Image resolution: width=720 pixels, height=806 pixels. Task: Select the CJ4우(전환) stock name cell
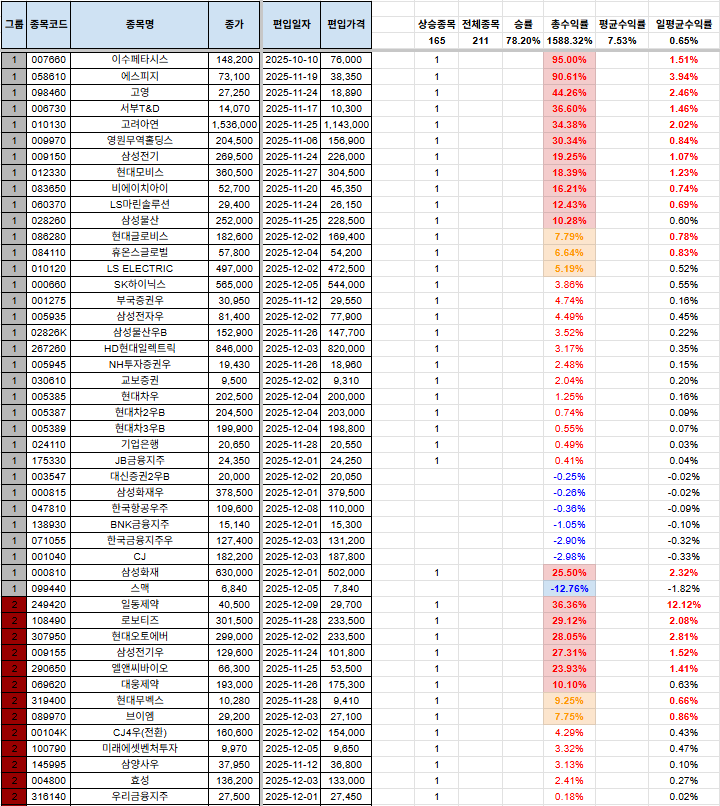click(139, 732)
